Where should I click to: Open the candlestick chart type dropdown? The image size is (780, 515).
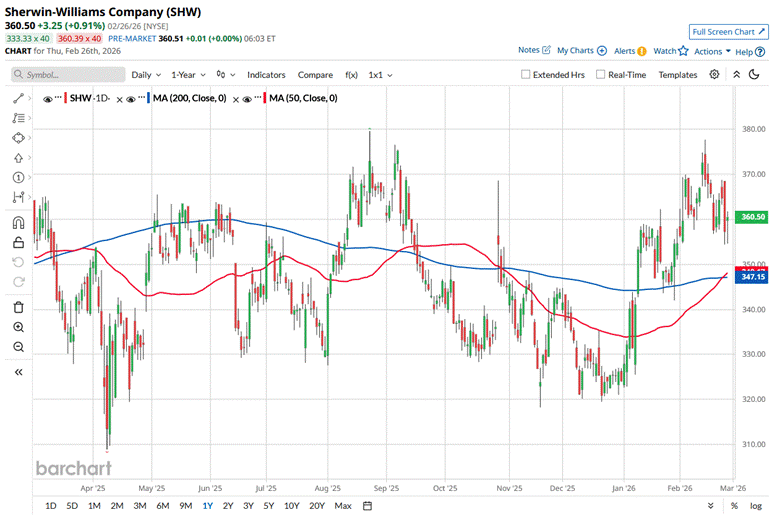tap(226, 75)
